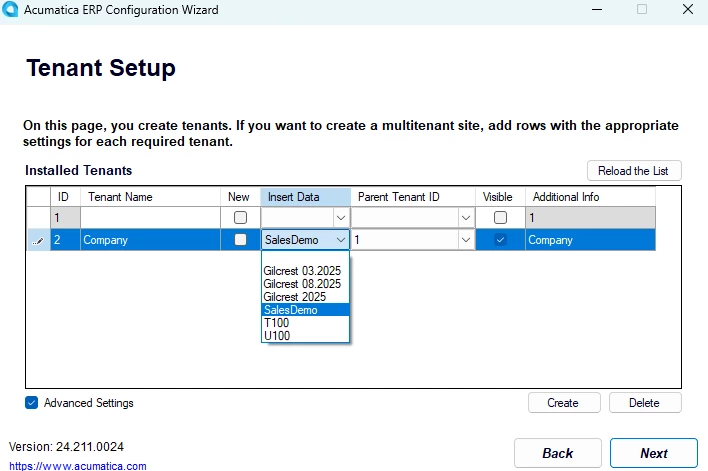Go Back to the previous wizard page
The width and height of the screenshot is (708, 471).
pyautogui.click(x=558, y=453)
